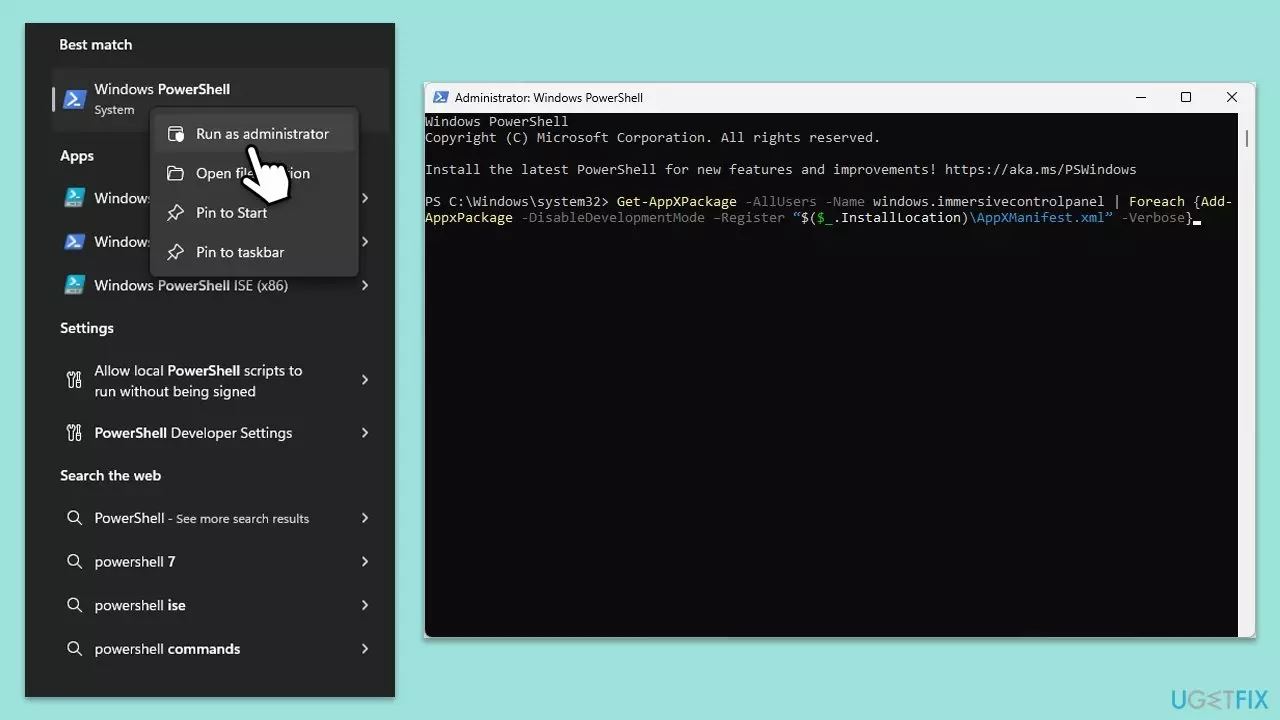Viewport: 1280px width, 720px height.
Task: Click the PowerShell Developer Settings icon
Action: 74,433
